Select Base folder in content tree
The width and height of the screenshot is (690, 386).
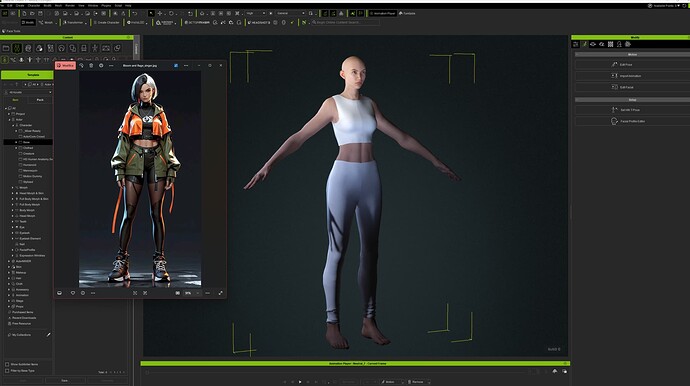pyautogui.click(x=26, y=142)
